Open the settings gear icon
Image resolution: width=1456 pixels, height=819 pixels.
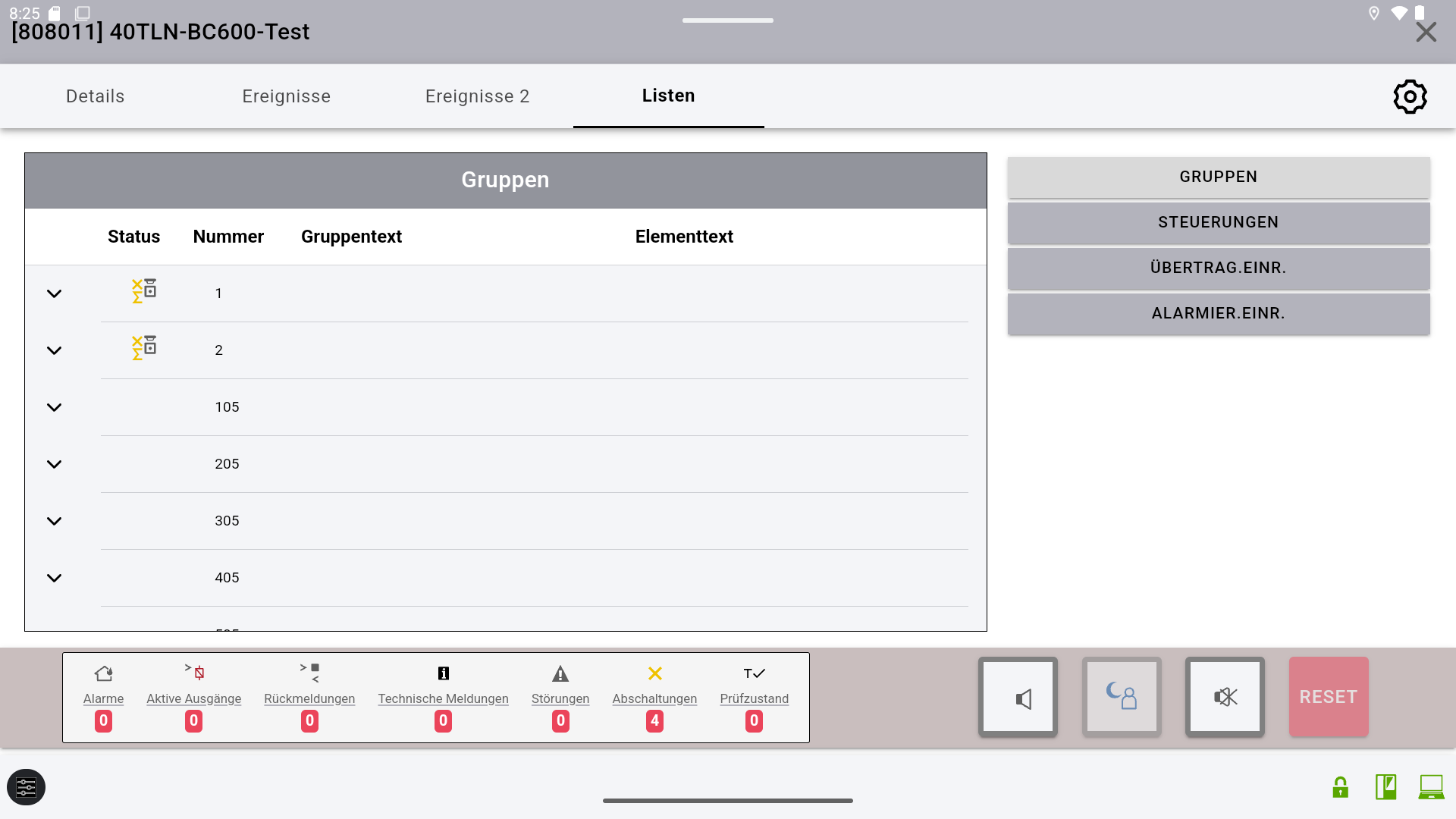pos(1410,96)
